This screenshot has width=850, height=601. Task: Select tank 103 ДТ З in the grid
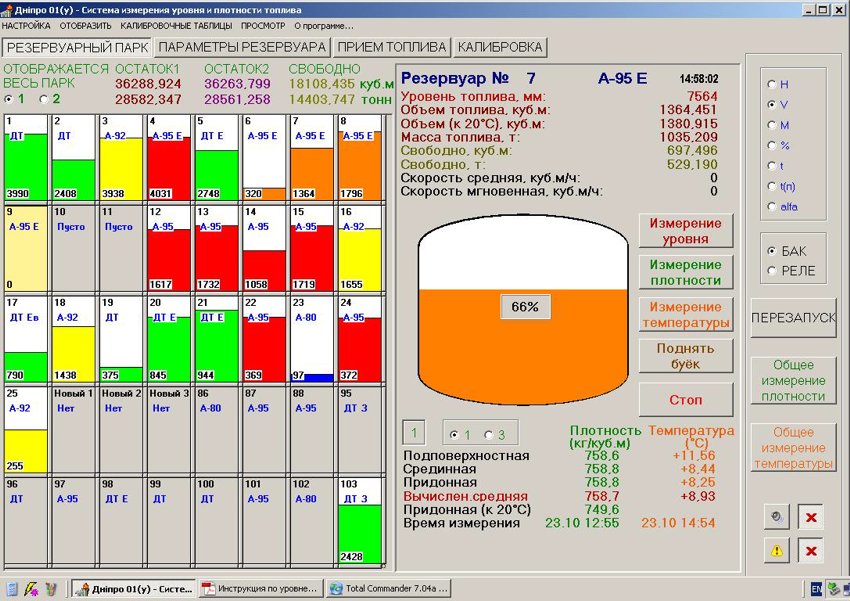360,521
